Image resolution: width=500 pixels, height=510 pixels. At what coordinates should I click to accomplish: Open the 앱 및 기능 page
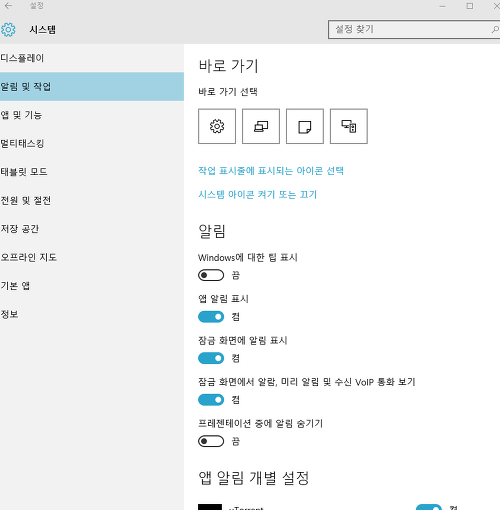point(92,115)
